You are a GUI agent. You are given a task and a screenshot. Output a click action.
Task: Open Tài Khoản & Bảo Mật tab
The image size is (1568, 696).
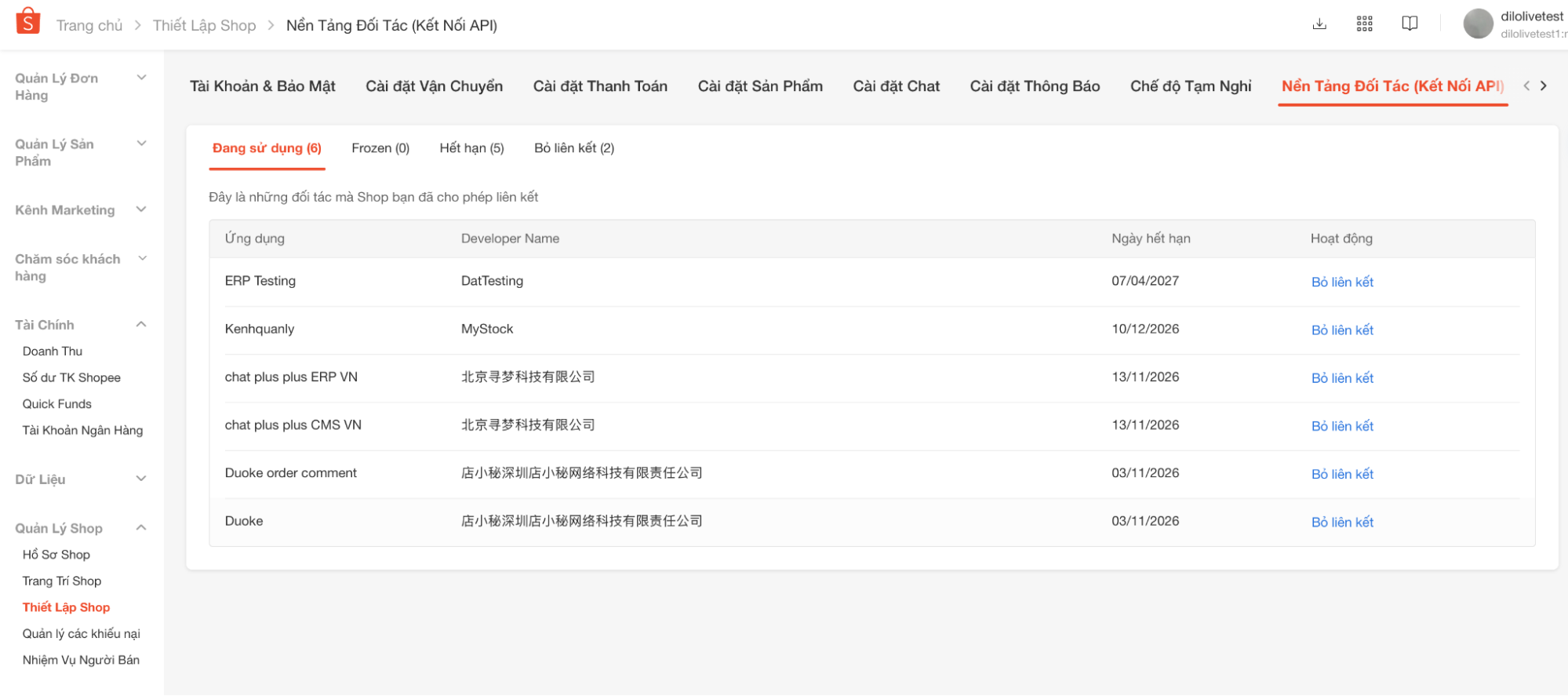point(262,86)
